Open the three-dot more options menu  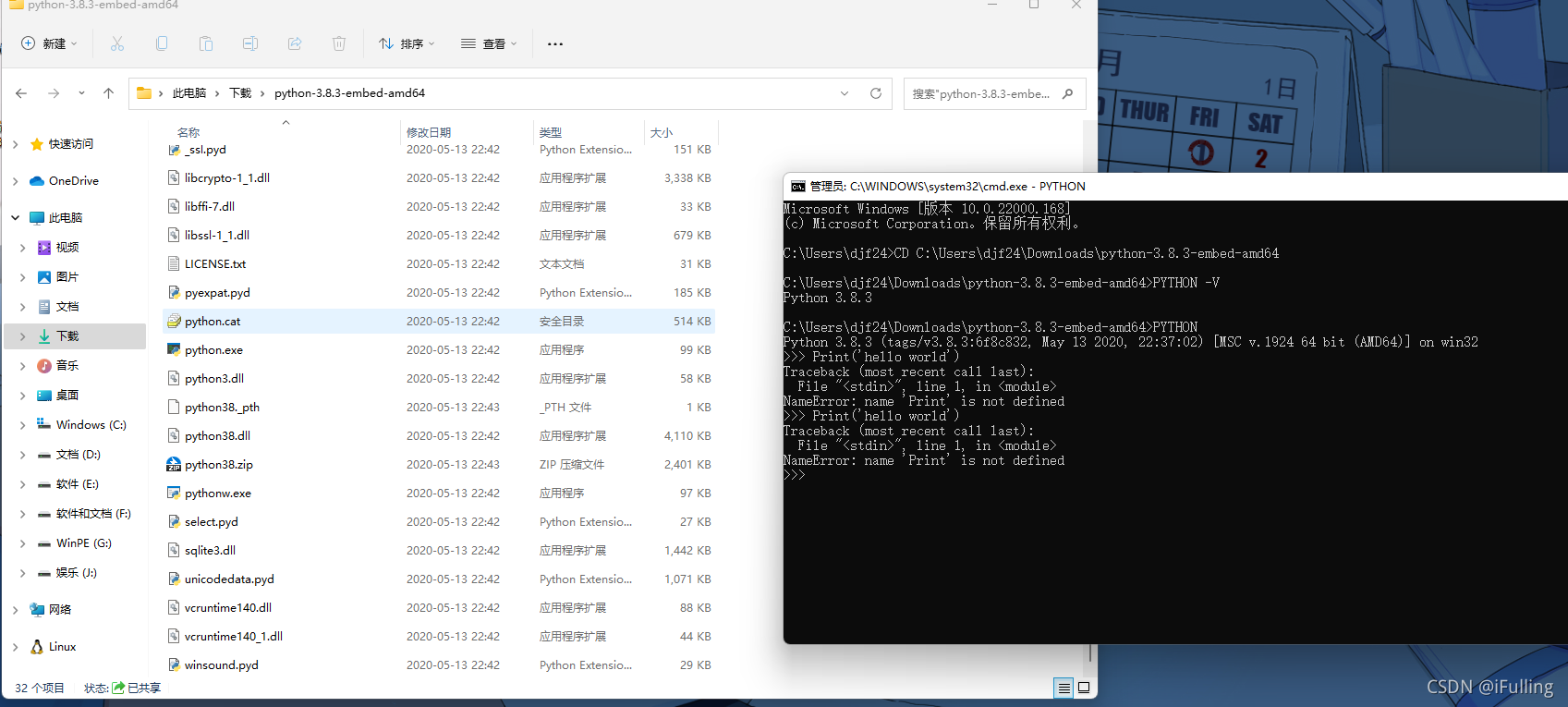pyautogui.click(x=555, y=43)
